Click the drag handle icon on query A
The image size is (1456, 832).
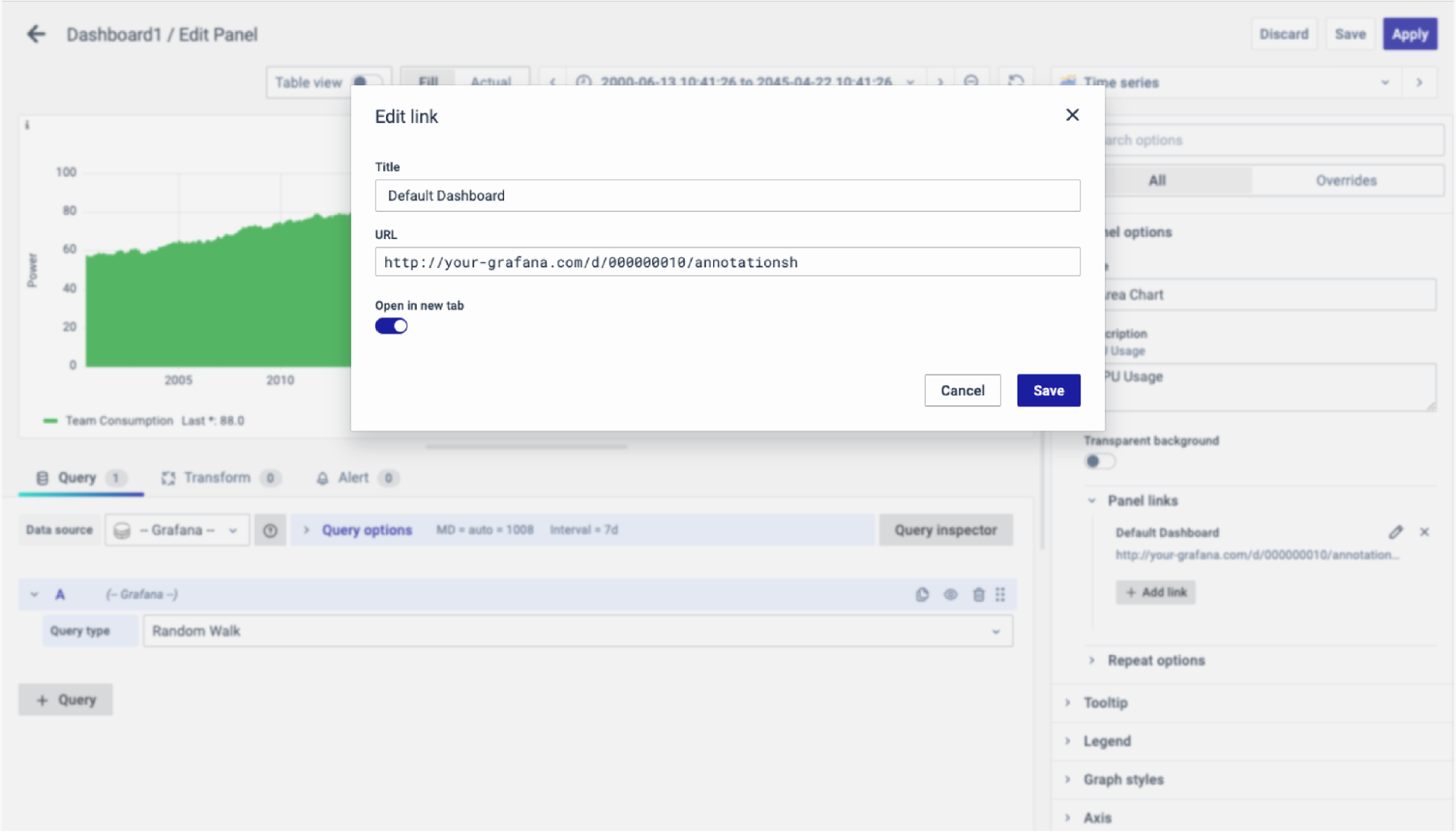(1000, 594)
